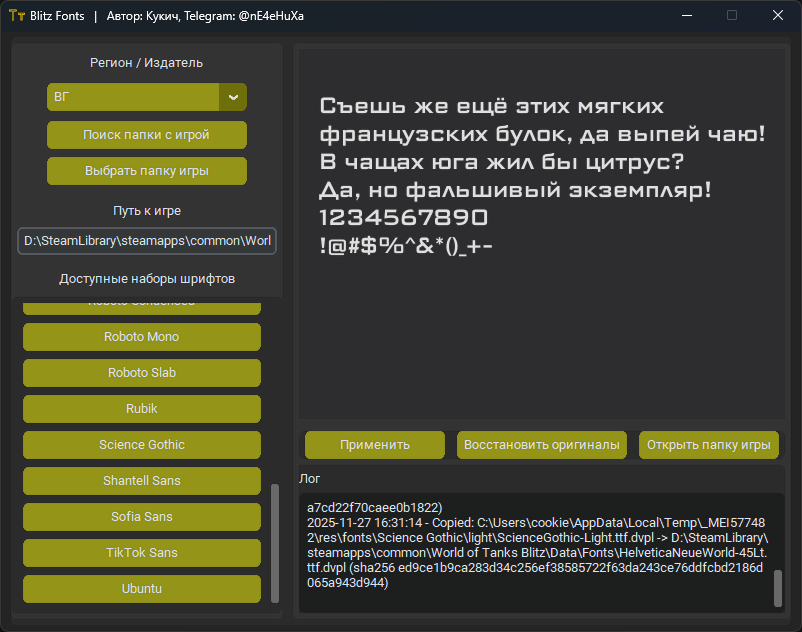The height and width of the screenshot is (632, 802).
Task: Select the Ubuntu font set
Action: point(141,588)
